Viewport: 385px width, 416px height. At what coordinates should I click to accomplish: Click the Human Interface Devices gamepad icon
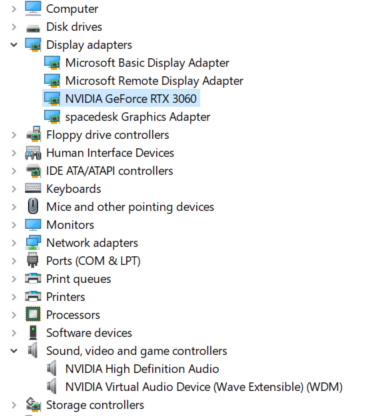point(33,153)
